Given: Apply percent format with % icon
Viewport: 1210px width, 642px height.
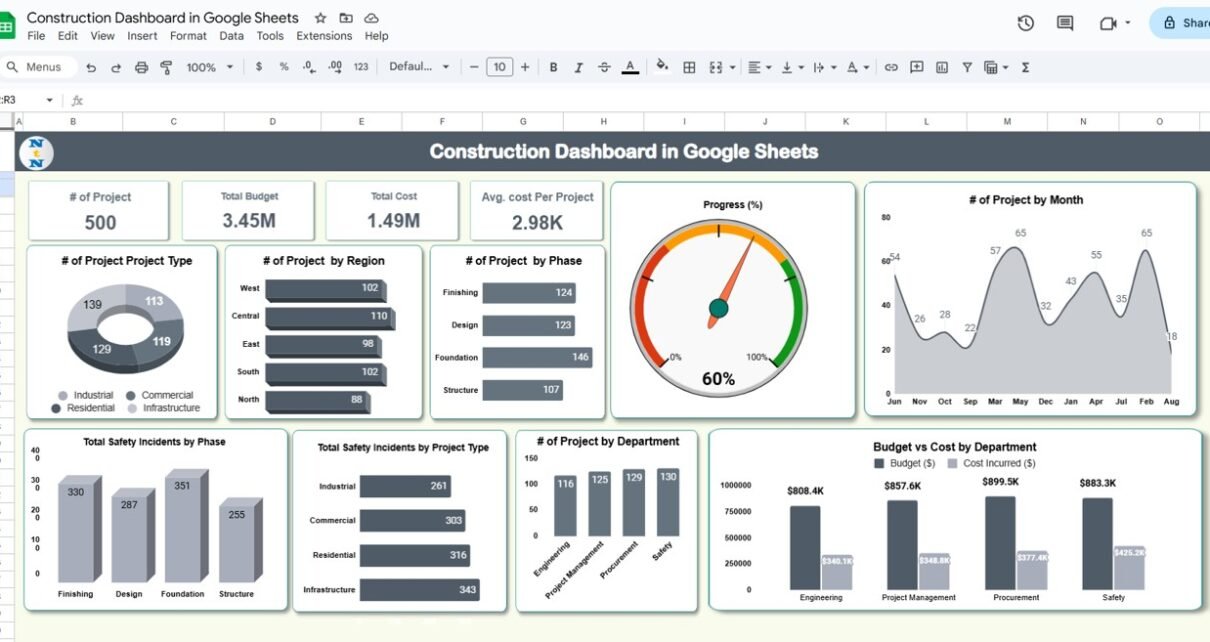Looking at the screenshot, I should pyautogui.click(x=284, y=67).
